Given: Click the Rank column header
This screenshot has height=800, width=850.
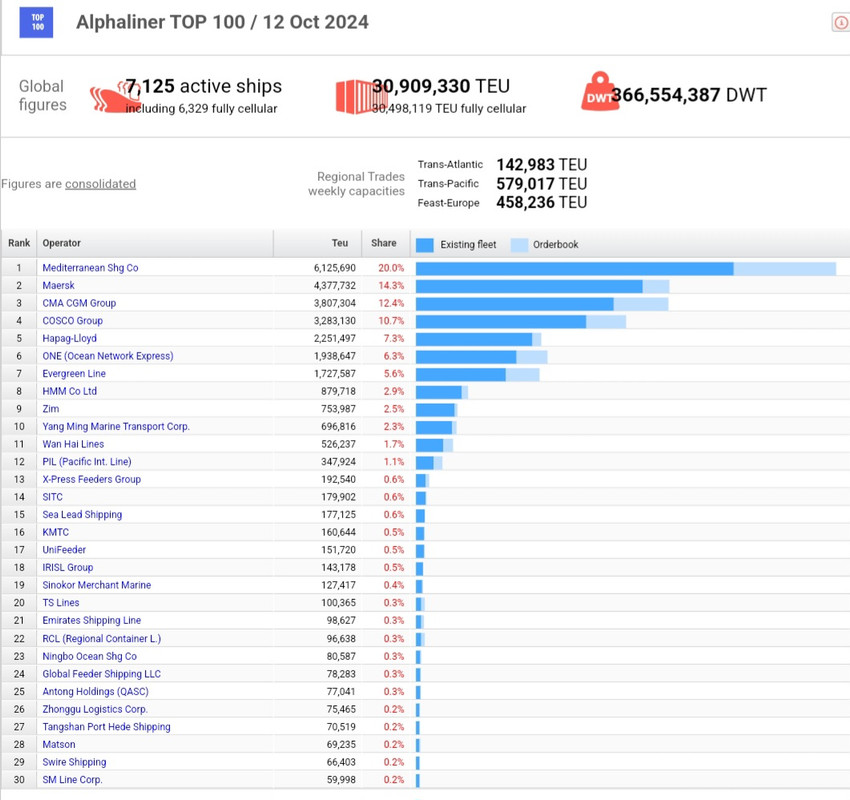Looking at the screenshot, I should pyautogui.click(x=19, y=243).
